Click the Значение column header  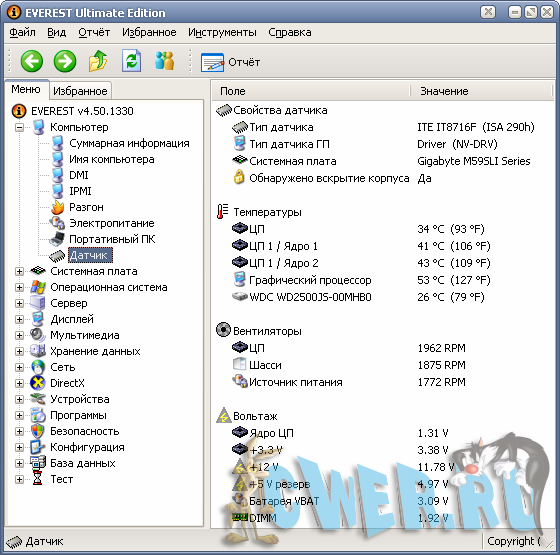click(x=481, y=91)
